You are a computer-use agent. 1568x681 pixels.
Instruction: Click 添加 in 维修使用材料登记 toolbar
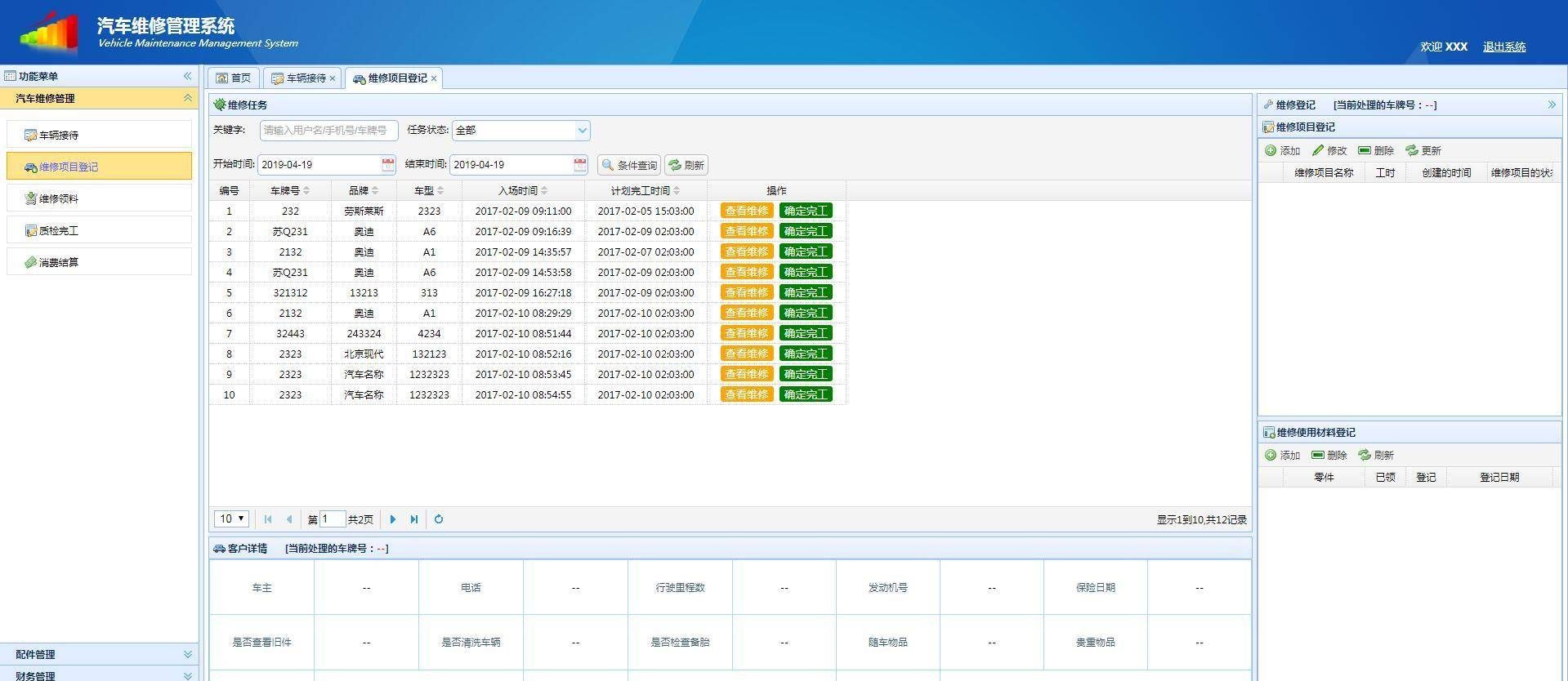point(1283,455)
